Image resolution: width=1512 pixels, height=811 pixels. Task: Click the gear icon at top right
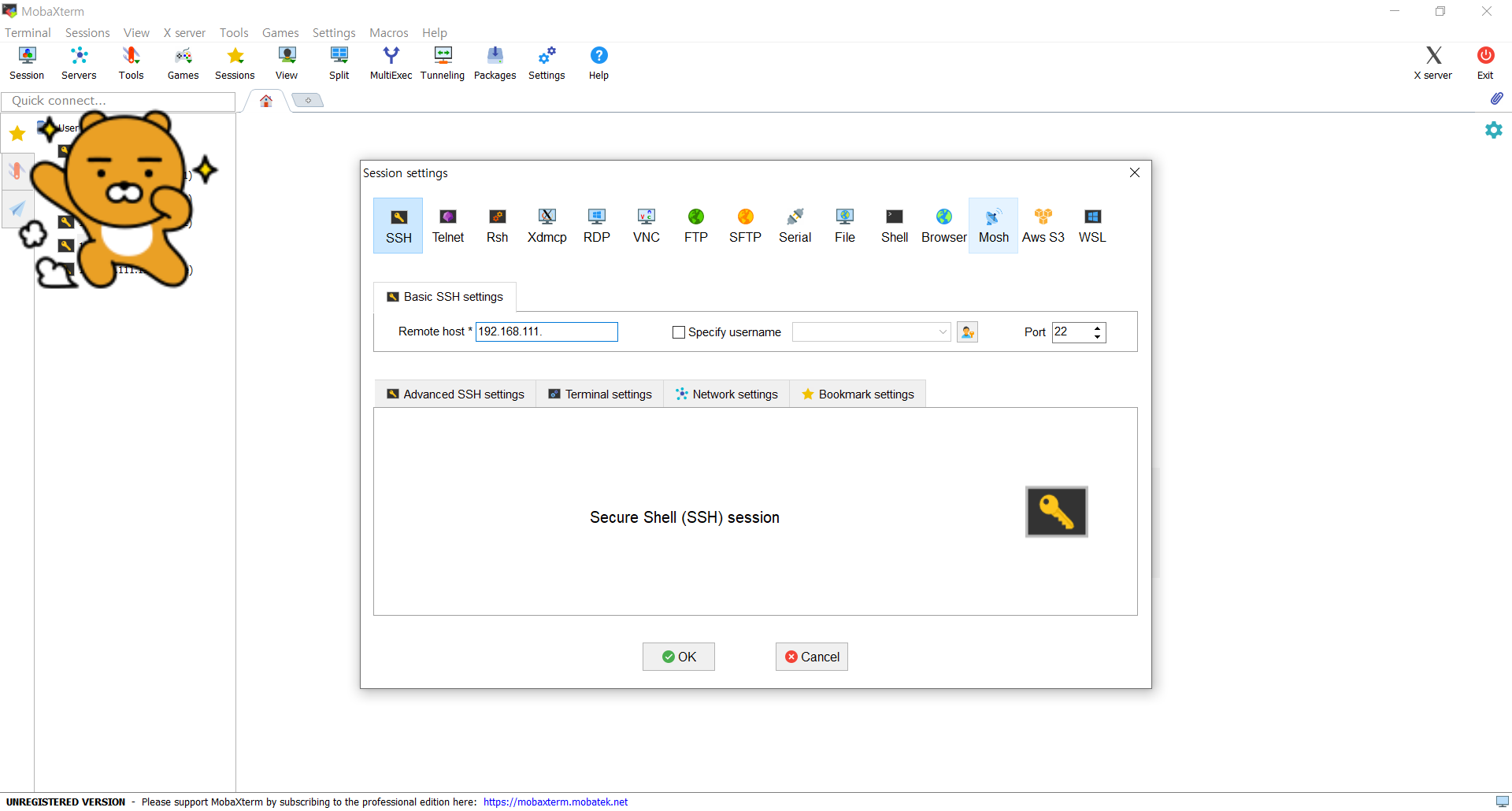[x=1494, y=130]
